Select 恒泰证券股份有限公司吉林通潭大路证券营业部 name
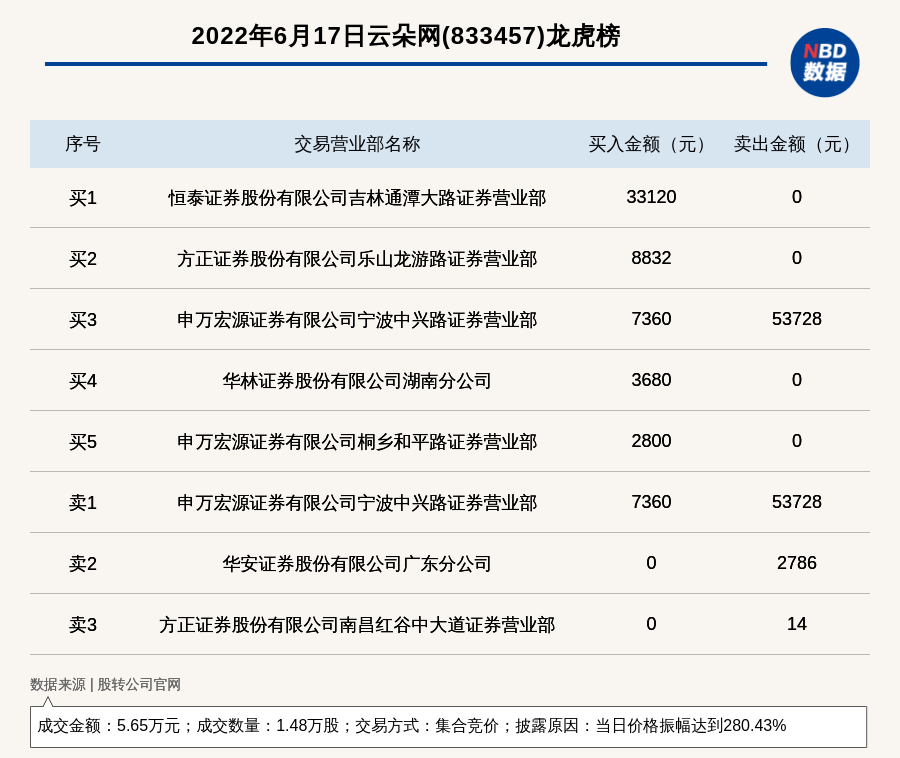The image size is (900, 758). (x=357, y=198)
